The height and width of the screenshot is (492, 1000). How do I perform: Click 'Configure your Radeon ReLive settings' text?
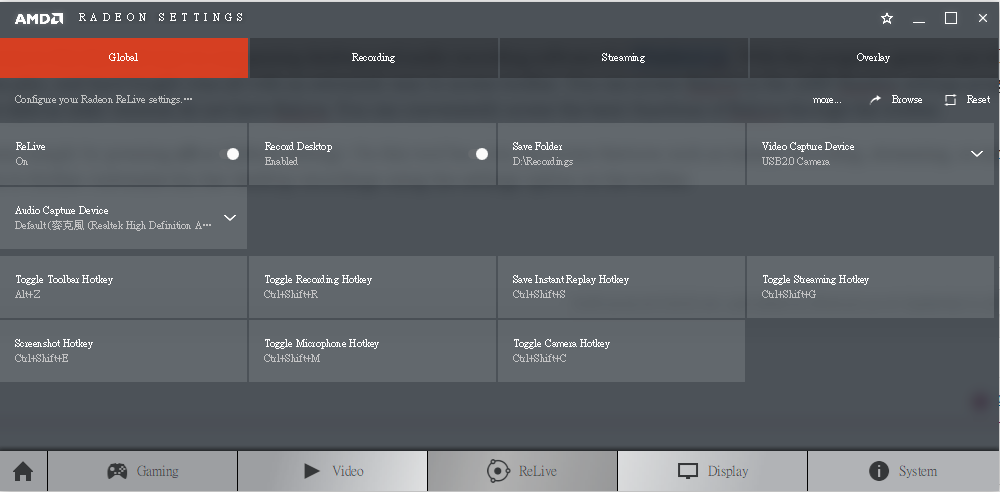click(x=103, y=100)
